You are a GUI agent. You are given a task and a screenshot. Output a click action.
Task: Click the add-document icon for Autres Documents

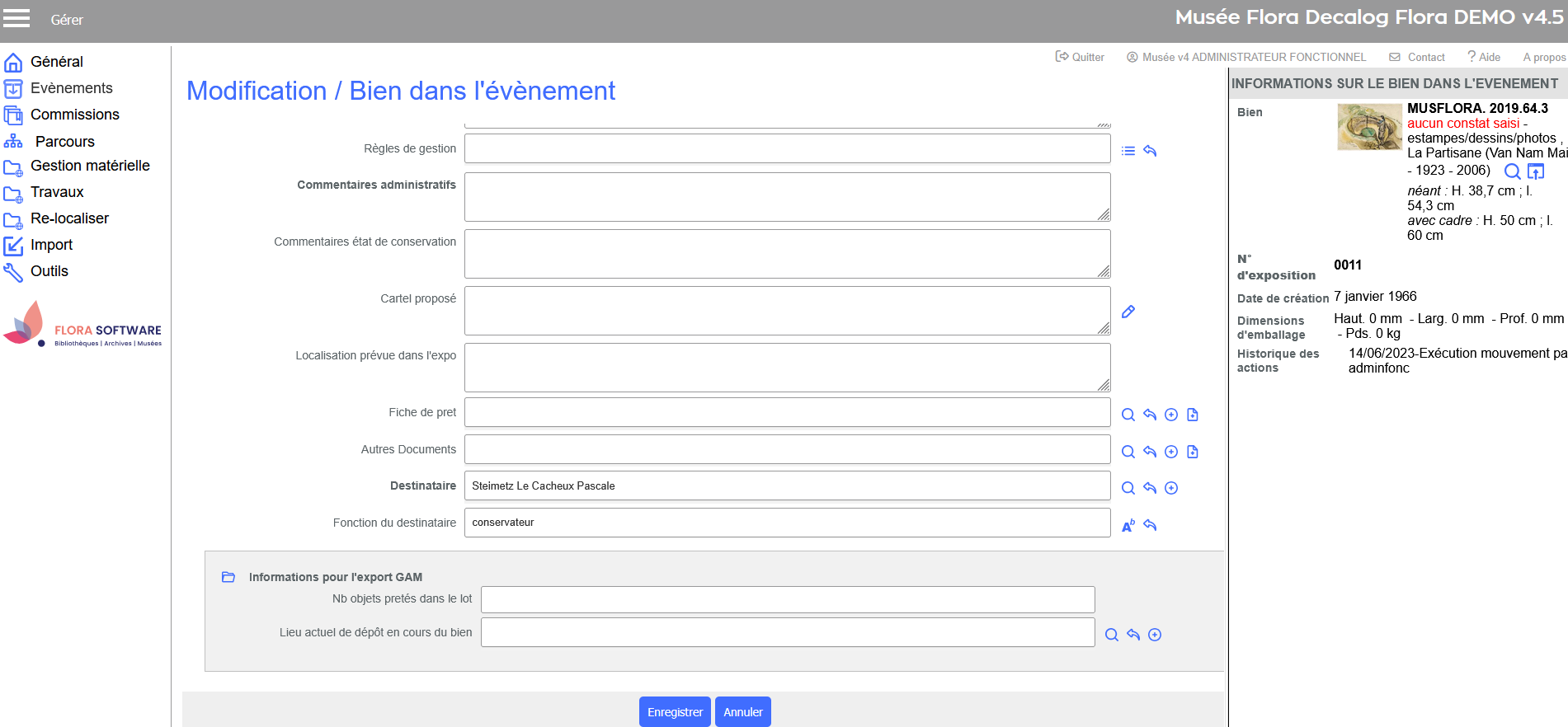pos(1193,452)
